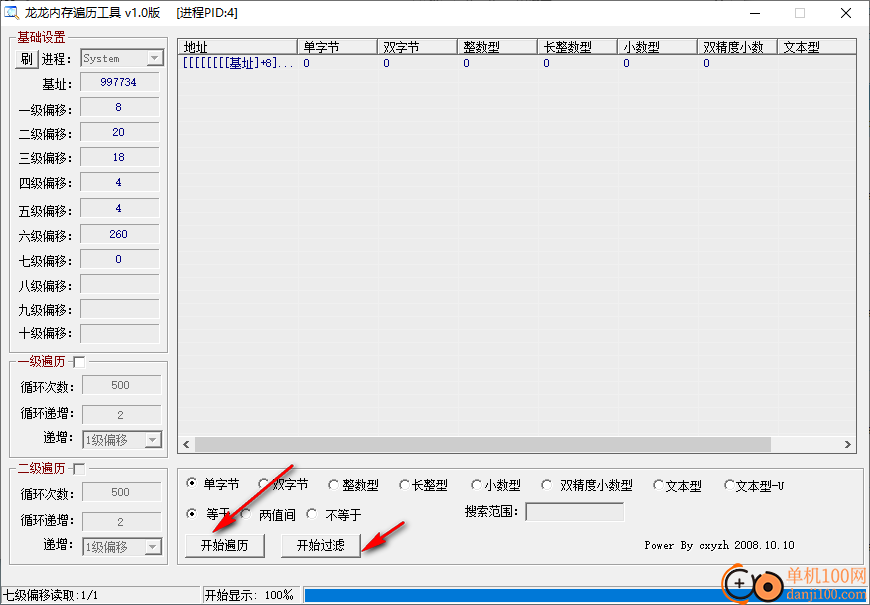The image size is (870, 605).
Task: Click the 小数型 column header
Action: click(657, 47)
